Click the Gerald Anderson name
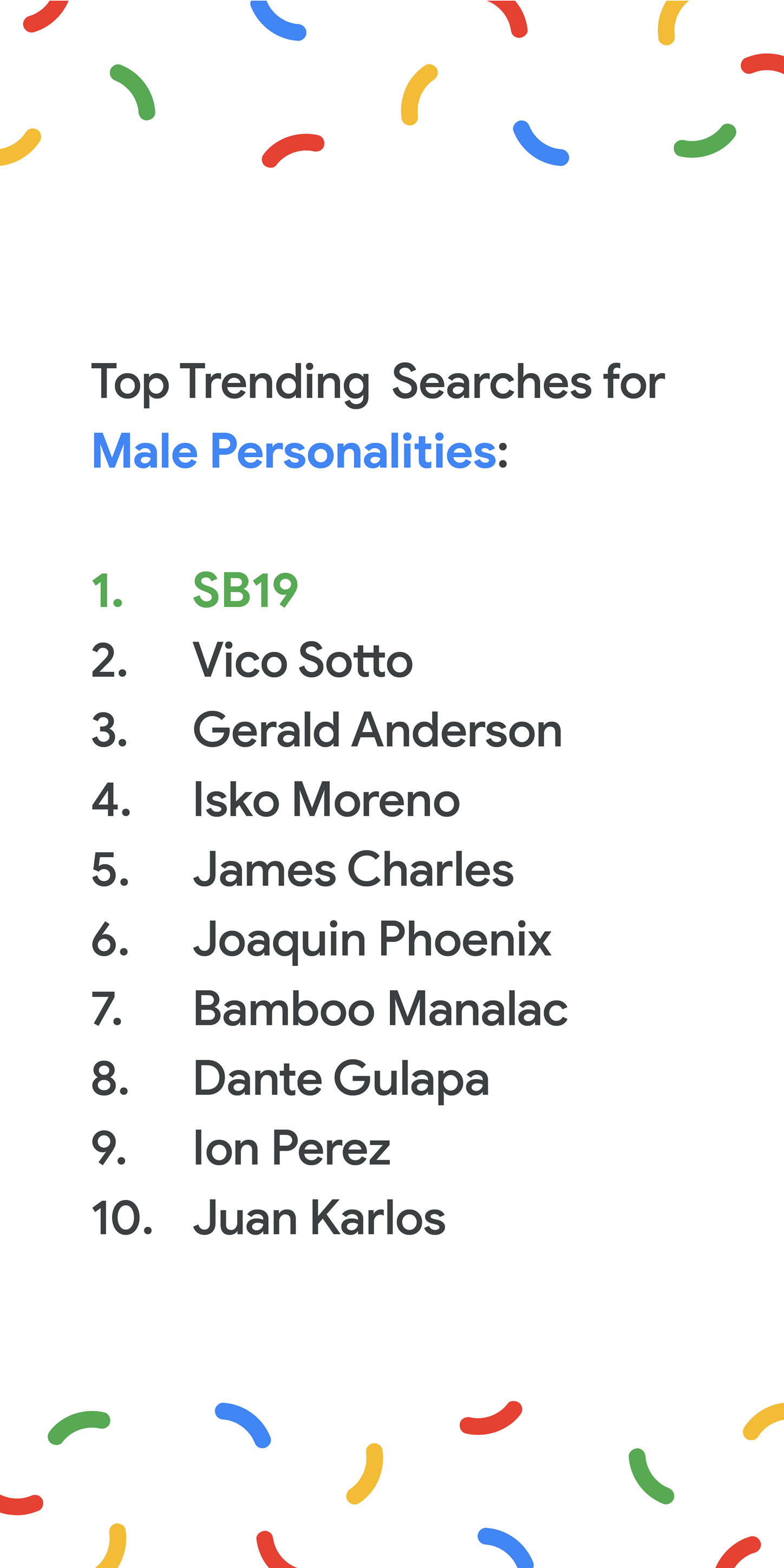 (x=377, y=729)
